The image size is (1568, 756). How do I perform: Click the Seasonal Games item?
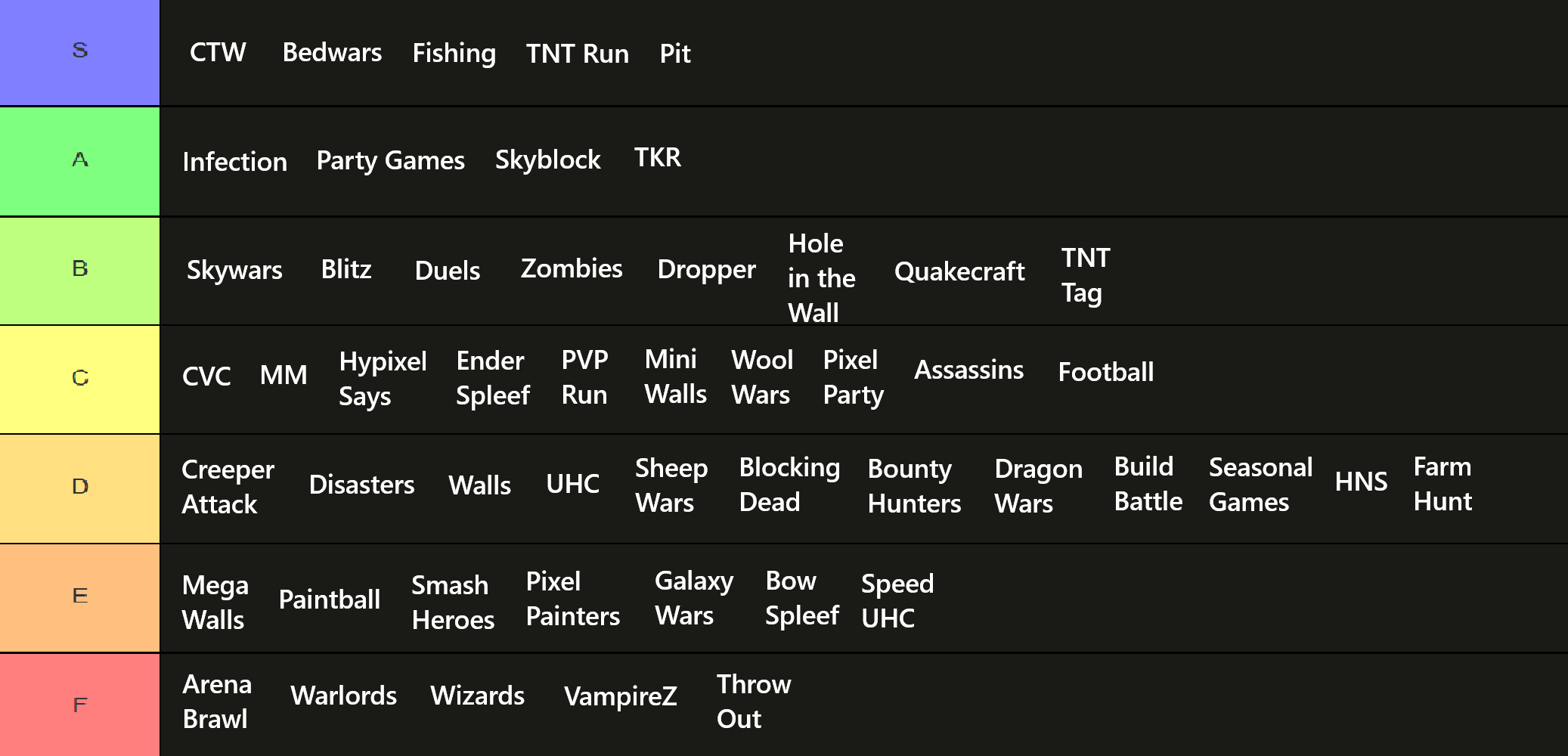click(x=1260, y=485)
